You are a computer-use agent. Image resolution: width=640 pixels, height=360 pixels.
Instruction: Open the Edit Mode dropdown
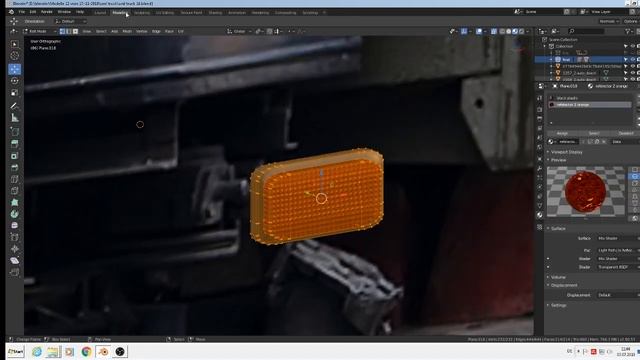pos(40,31)
